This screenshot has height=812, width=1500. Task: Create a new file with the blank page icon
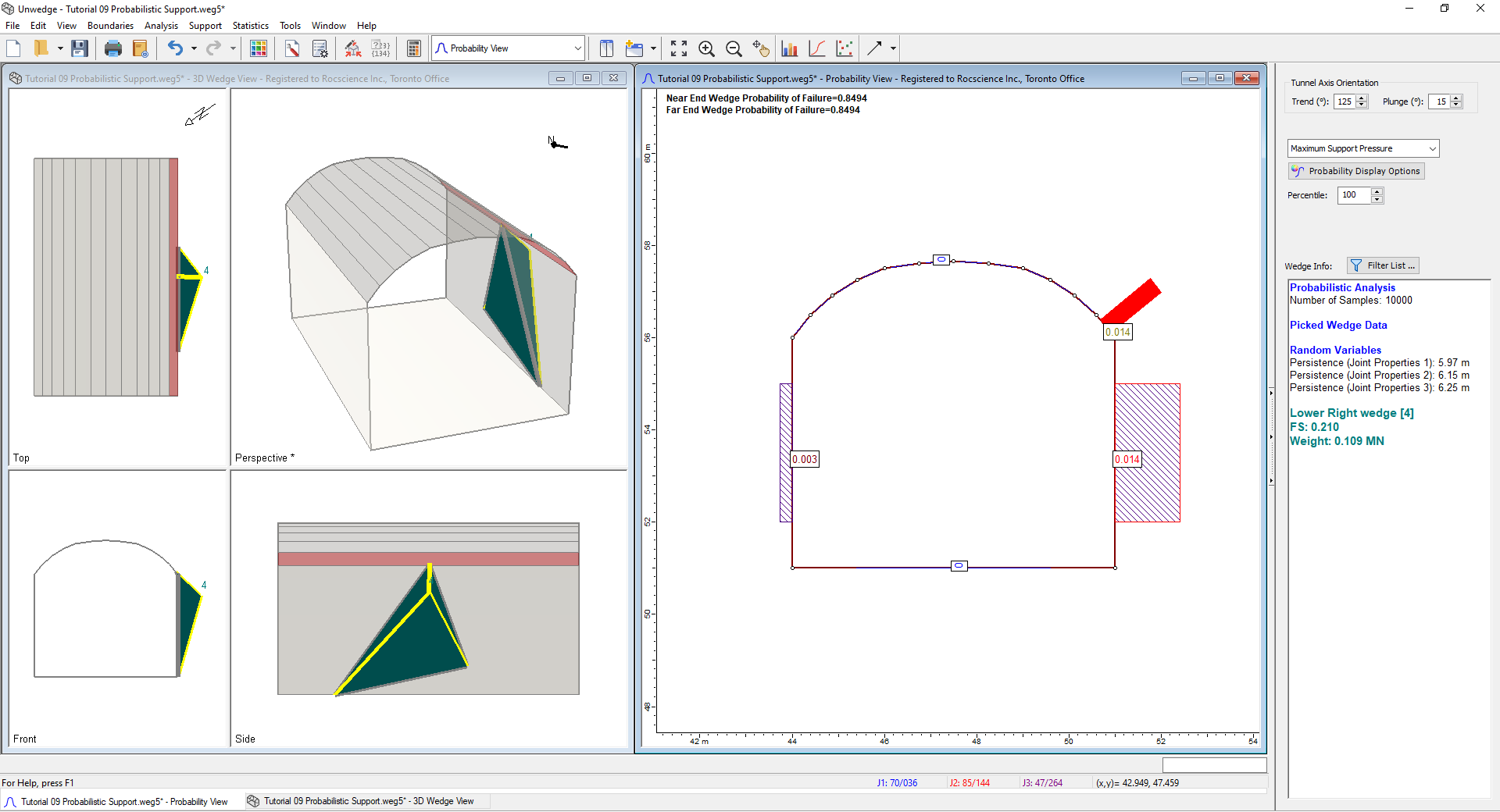pos(13,48)
